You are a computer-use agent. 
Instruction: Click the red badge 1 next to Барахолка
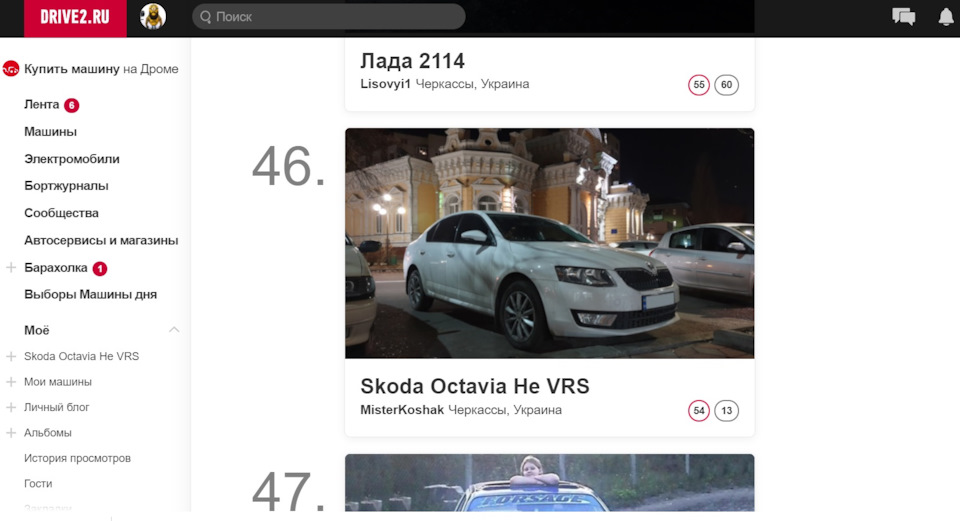click(100, 268)
